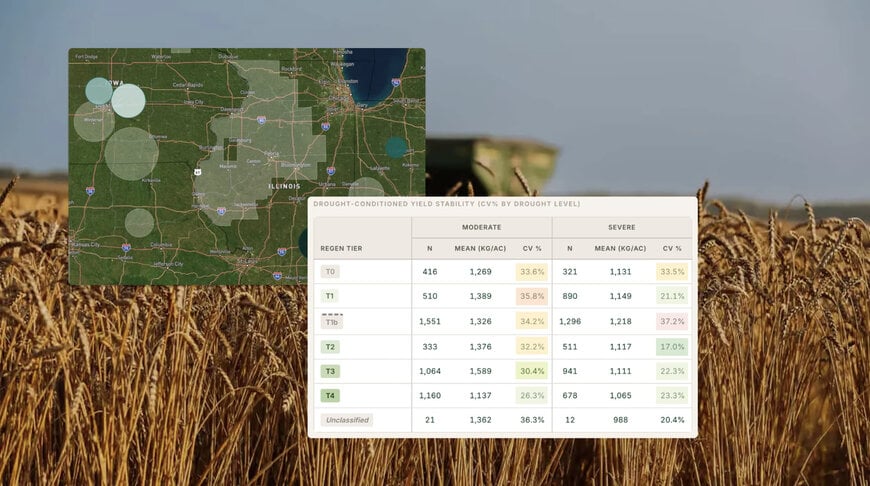
Task: Click the 416 sample count cell
Action: tap(429, 272)
